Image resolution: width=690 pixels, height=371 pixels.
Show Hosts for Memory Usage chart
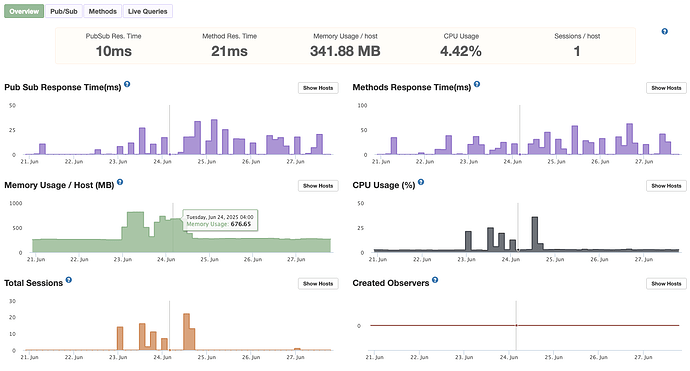click(x=318, y=186)
